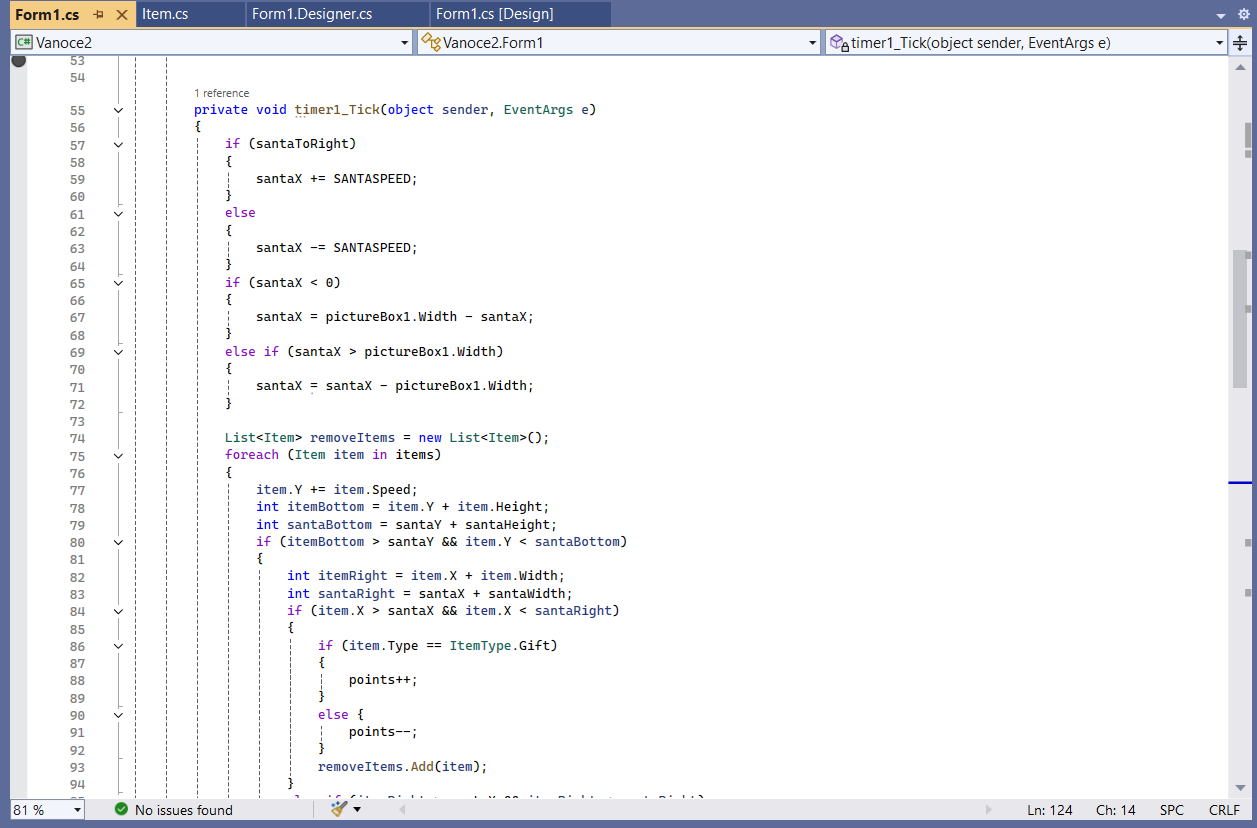Image resolution: width=1257 pixels, height=828 pixels.
Task: Run code cleanup with the broom icon
Action: pyautogui.click(x=339, y=809)
